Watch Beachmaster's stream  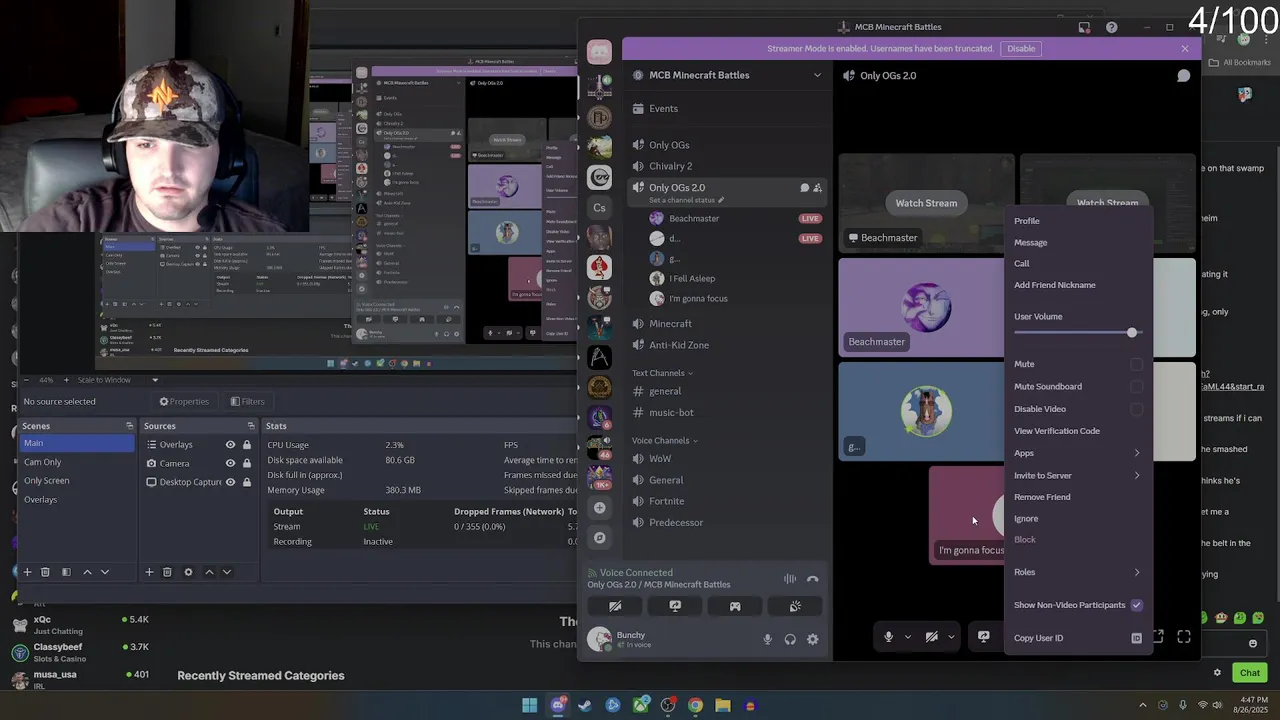(926, 203)
